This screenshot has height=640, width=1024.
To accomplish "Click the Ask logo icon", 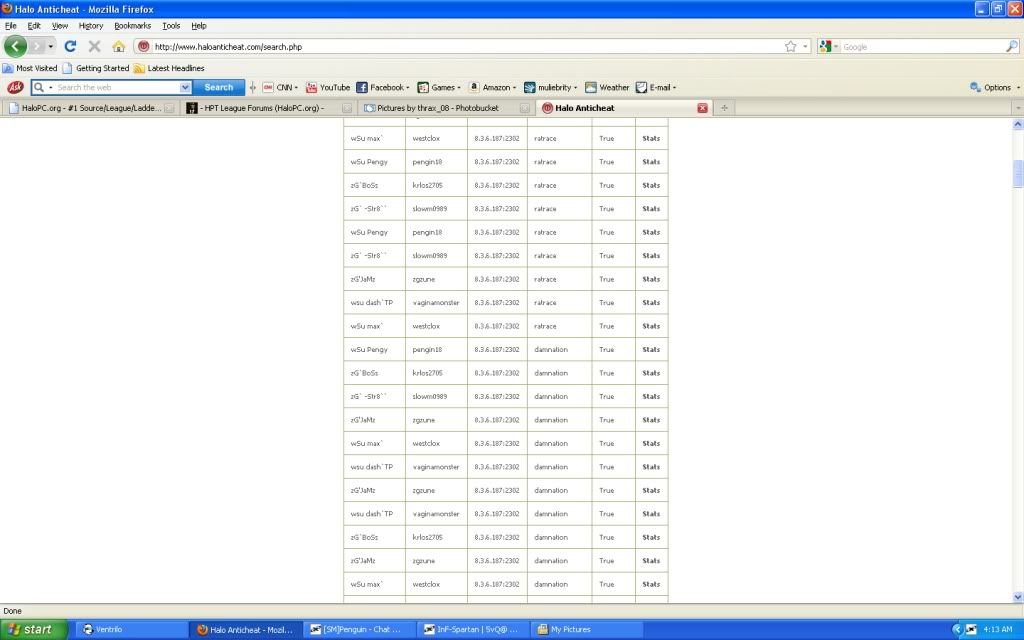I will [15, 88].
